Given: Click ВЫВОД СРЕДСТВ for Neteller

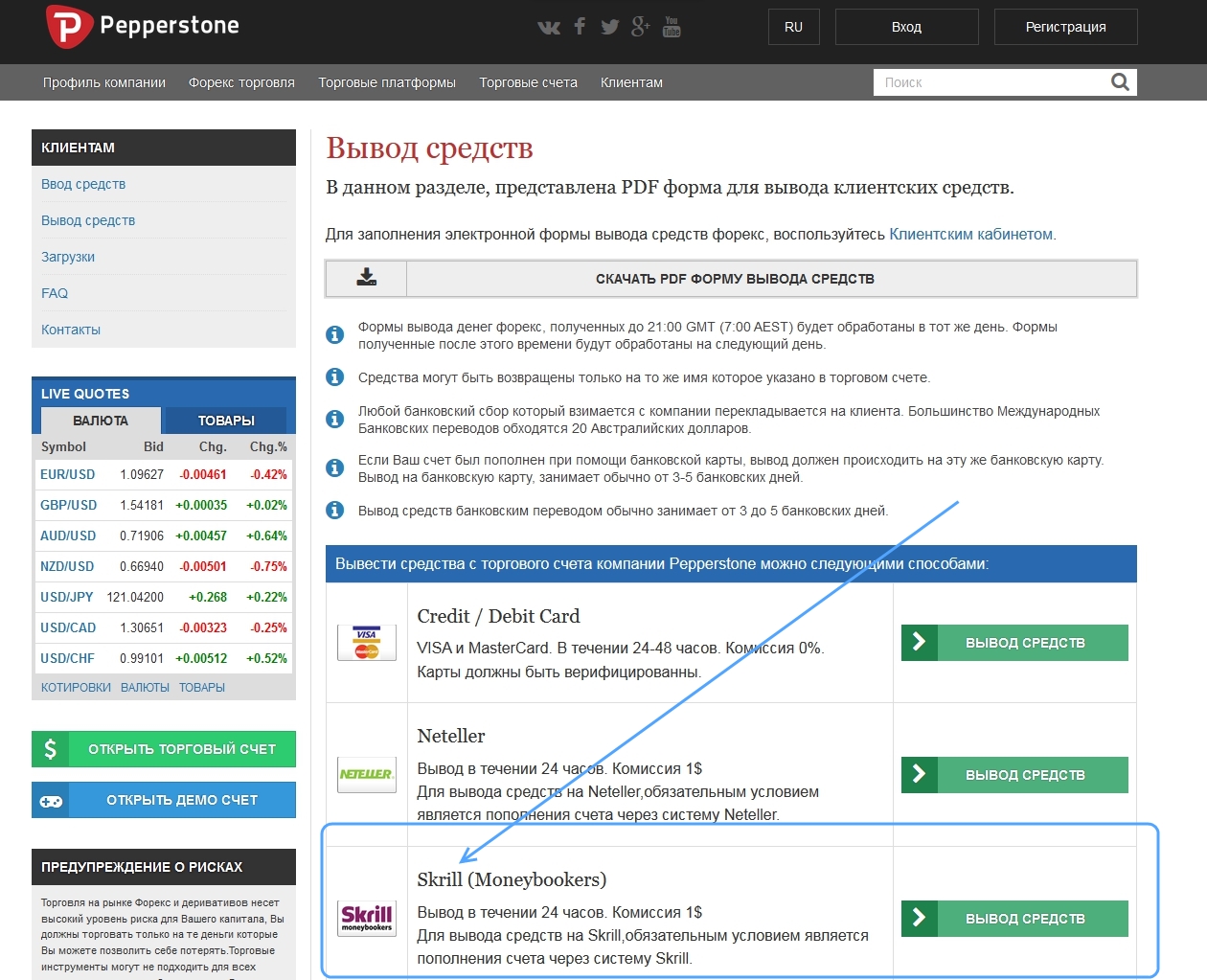Looking at the screenshot, I should point(1014,774).
